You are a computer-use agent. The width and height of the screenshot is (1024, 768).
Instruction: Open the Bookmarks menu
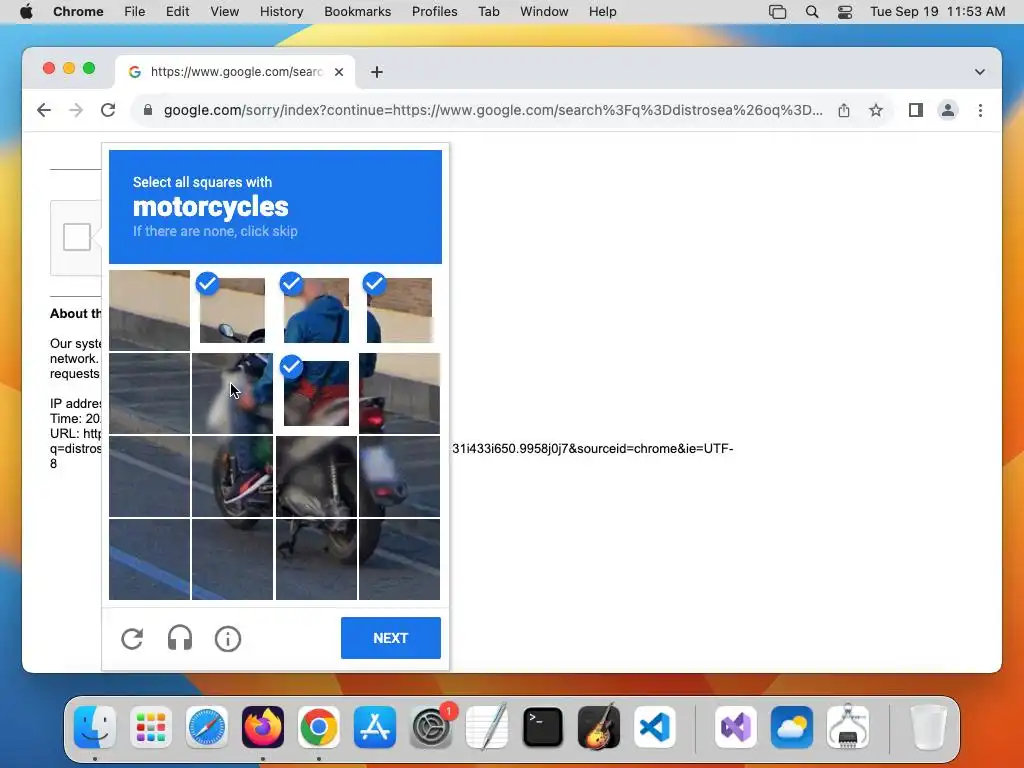(x=357, y=12)
